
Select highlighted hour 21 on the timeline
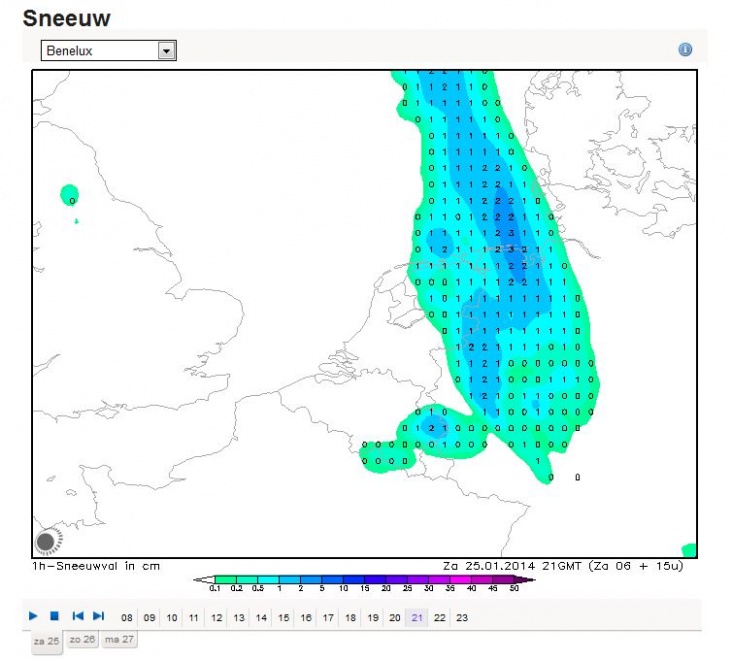tap(417, 618)
